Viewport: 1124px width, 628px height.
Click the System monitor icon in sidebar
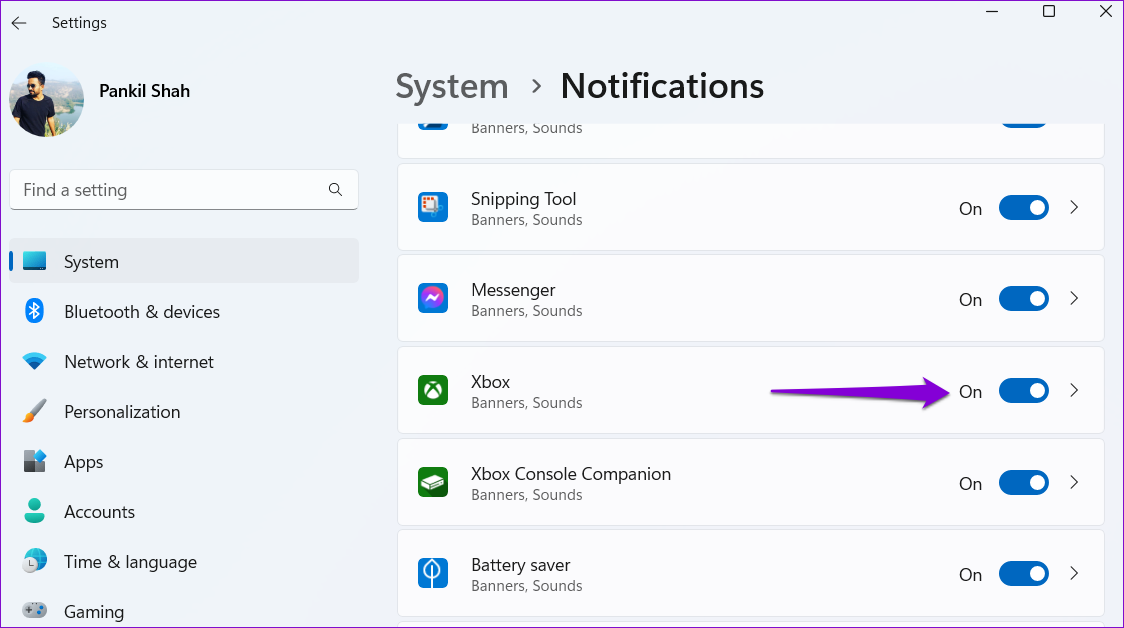34,261
